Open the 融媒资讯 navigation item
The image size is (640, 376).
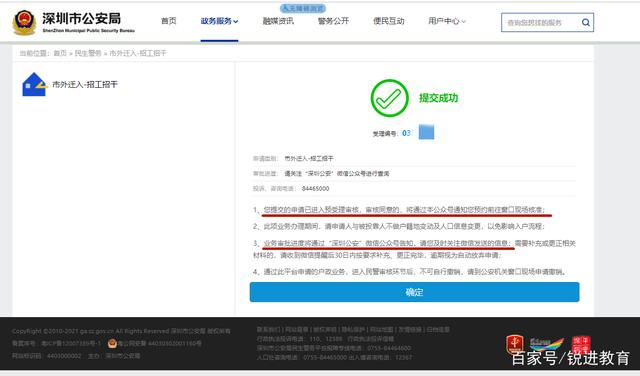(278, 21)
